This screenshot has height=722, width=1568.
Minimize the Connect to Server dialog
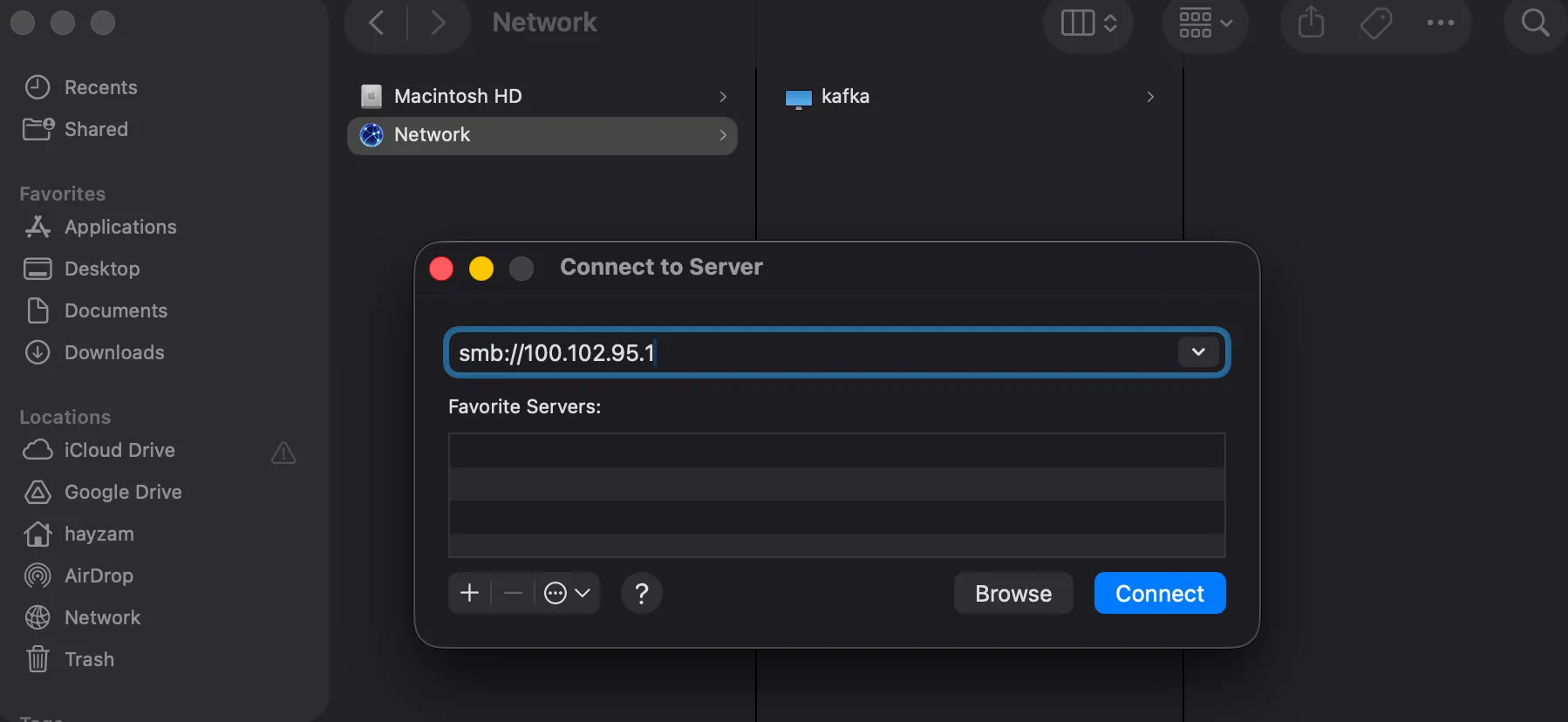coord(481,269)
